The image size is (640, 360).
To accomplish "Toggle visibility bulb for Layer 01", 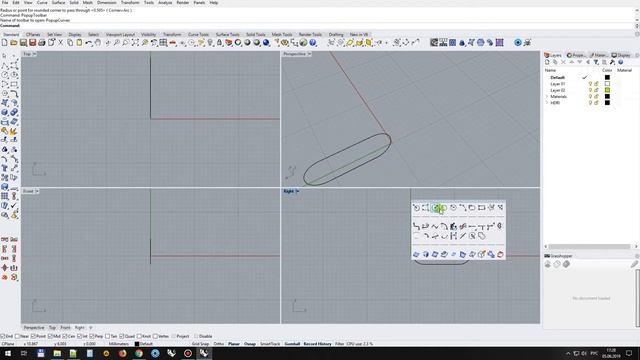I will 590,84.
